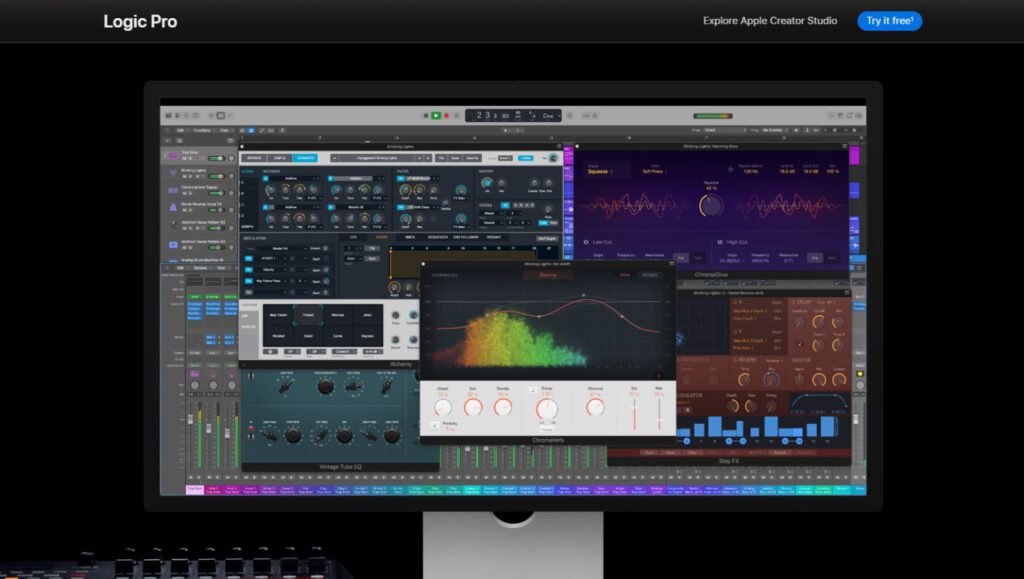Click the ChromaGlow central Squeeze knob
This screenshot has height=579, width=1024.
(711, 206)
